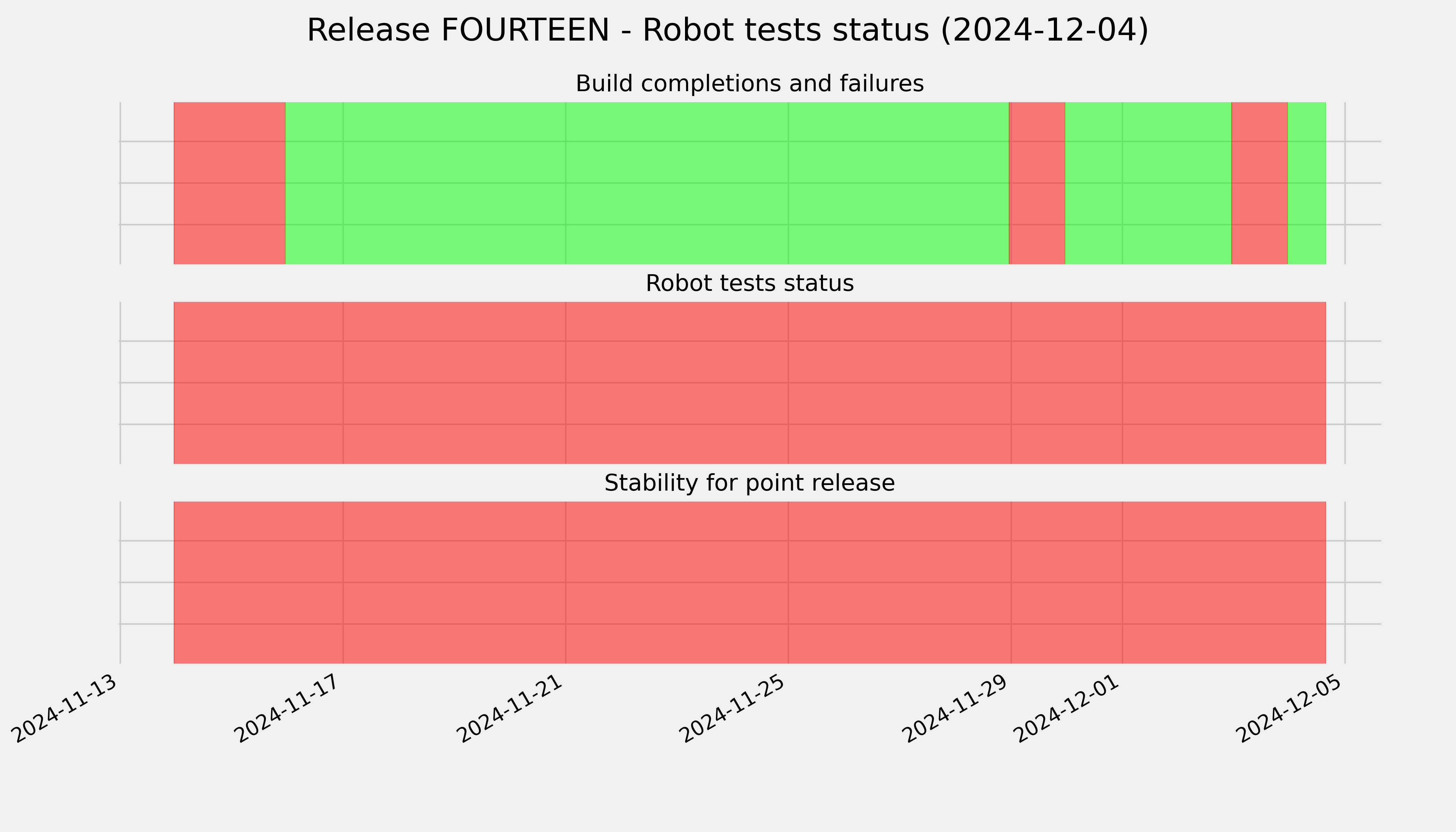
Task: Click the first red block in build chart
Action: pos(229,183)
